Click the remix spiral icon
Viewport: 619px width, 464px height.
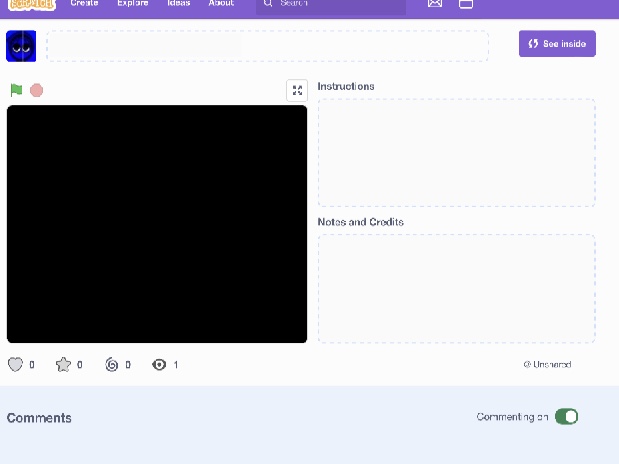pyautogui.click(x=112, y=364)
